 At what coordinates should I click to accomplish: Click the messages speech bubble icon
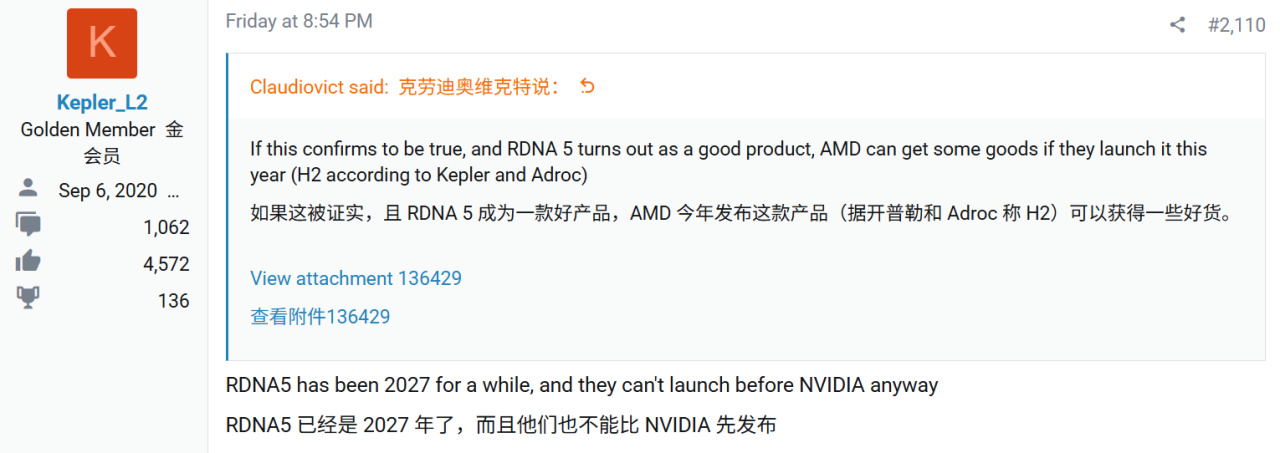tap(28, 226)
